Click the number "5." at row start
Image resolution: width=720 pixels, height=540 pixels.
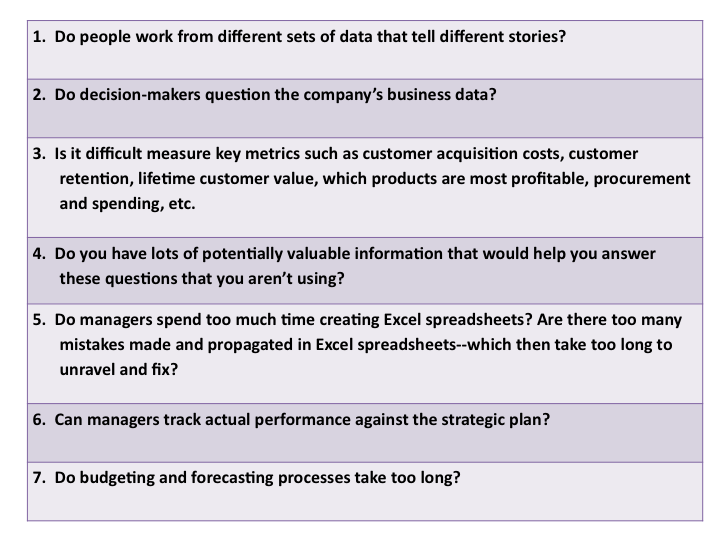point(39,321)
